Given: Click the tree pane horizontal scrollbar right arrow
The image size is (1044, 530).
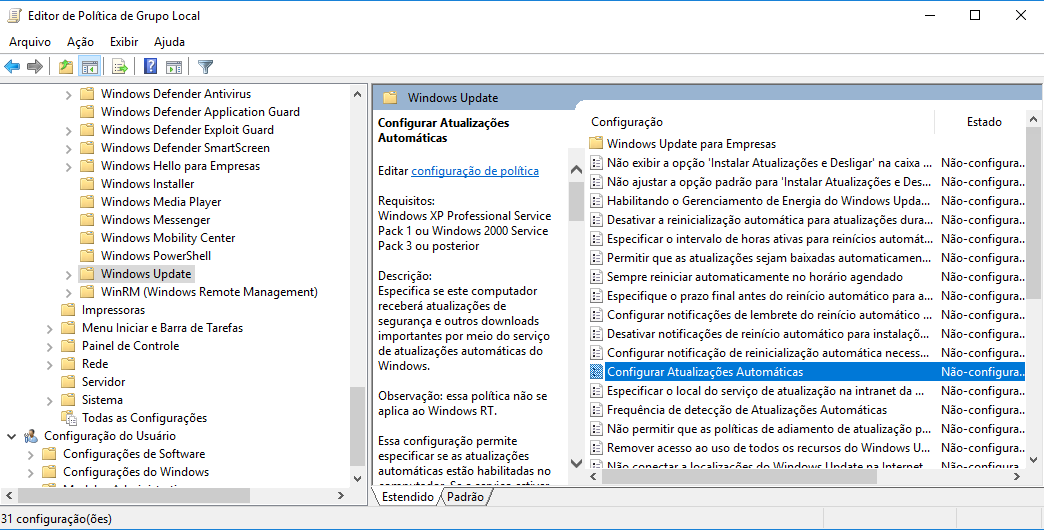Looking at the screenshot, I should (341, 495).
